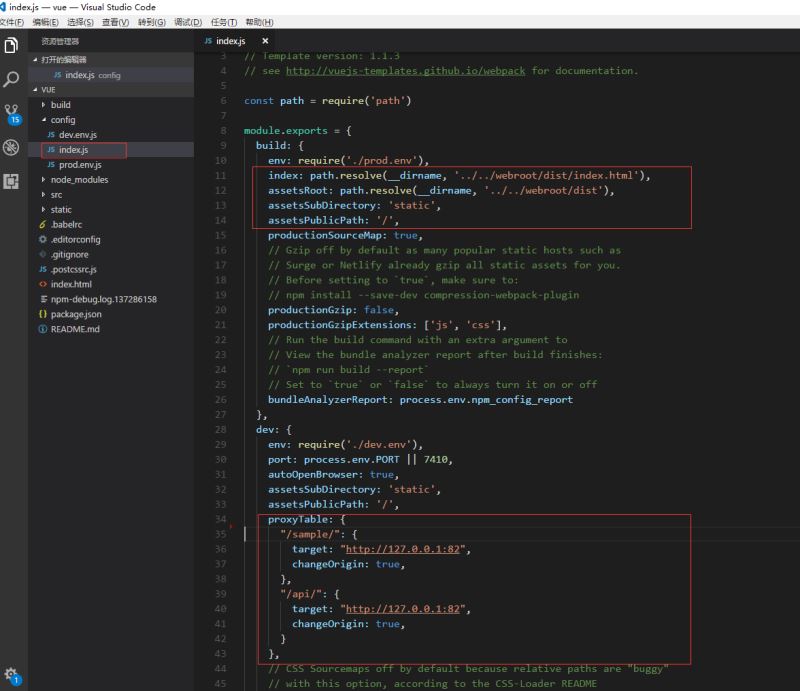Select index.js under the config folder
The height and width of the screenshot is (691, 800).
[x=111, y=150]
